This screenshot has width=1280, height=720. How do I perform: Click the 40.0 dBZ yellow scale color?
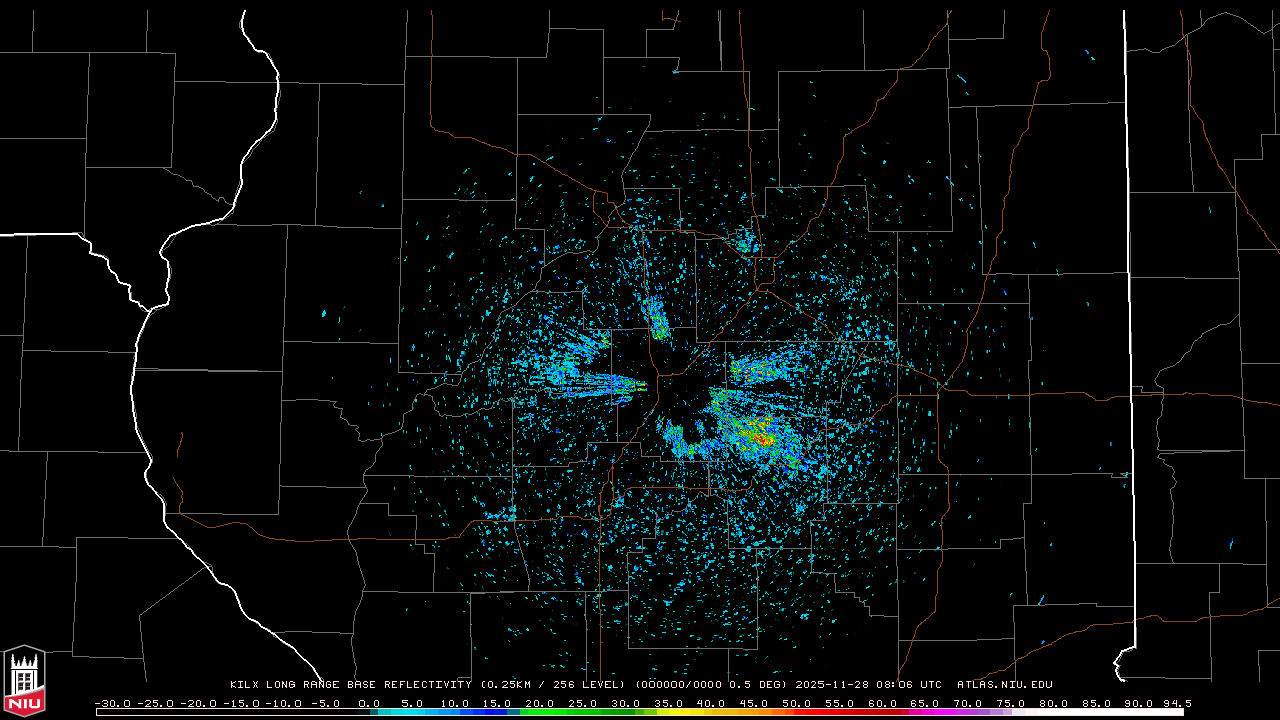[711, 712]
